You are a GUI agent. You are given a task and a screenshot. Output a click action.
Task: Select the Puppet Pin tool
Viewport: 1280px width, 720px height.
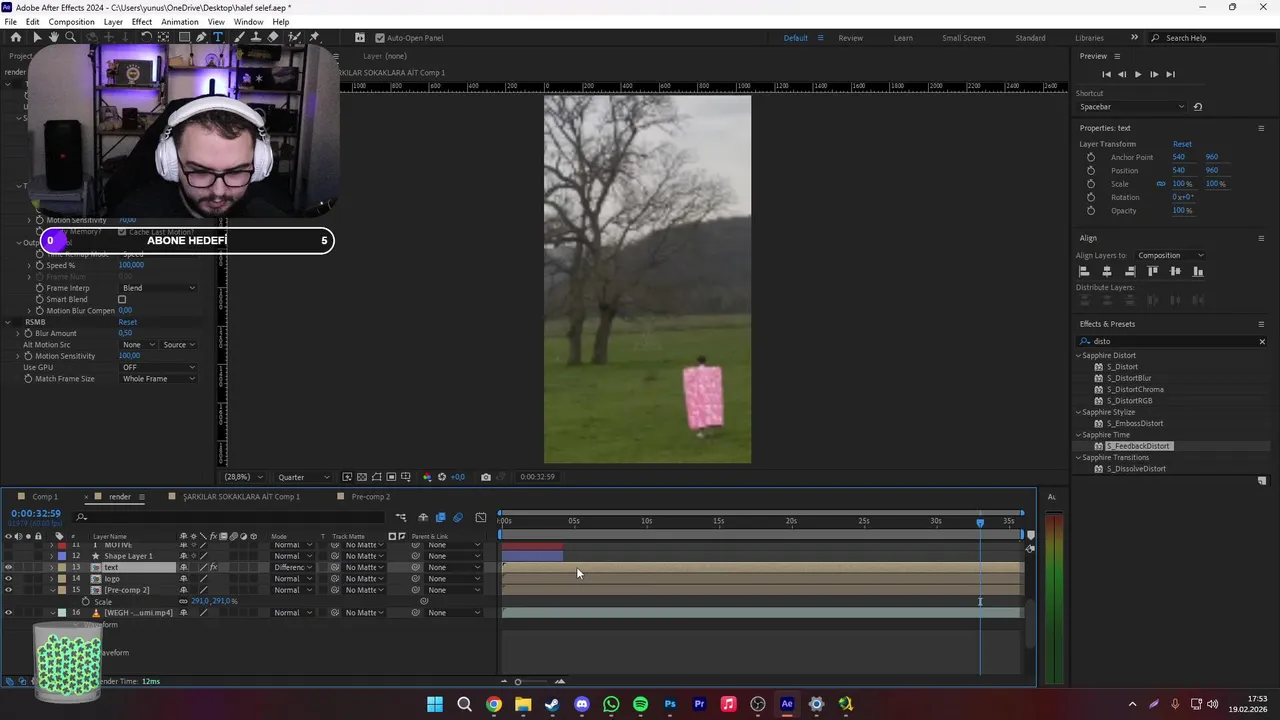point(314,37)
